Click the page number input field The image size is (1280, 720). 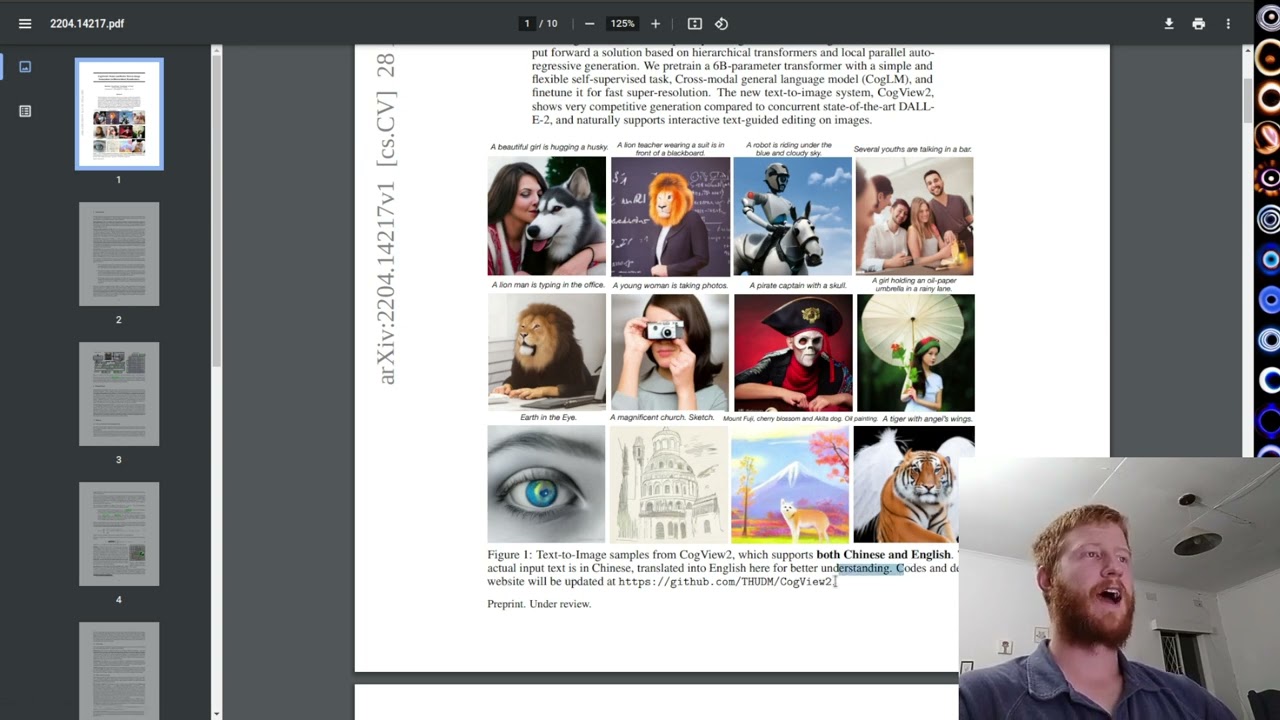[527, 24]
